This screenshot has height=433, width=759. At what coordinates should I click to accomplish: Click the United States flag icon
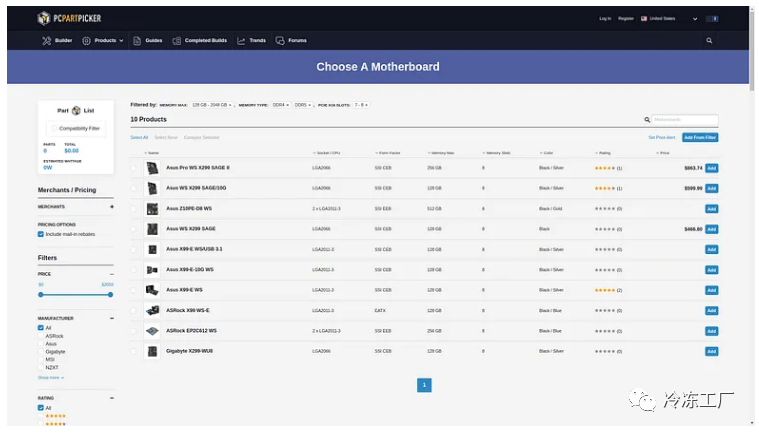pos(644,18)
